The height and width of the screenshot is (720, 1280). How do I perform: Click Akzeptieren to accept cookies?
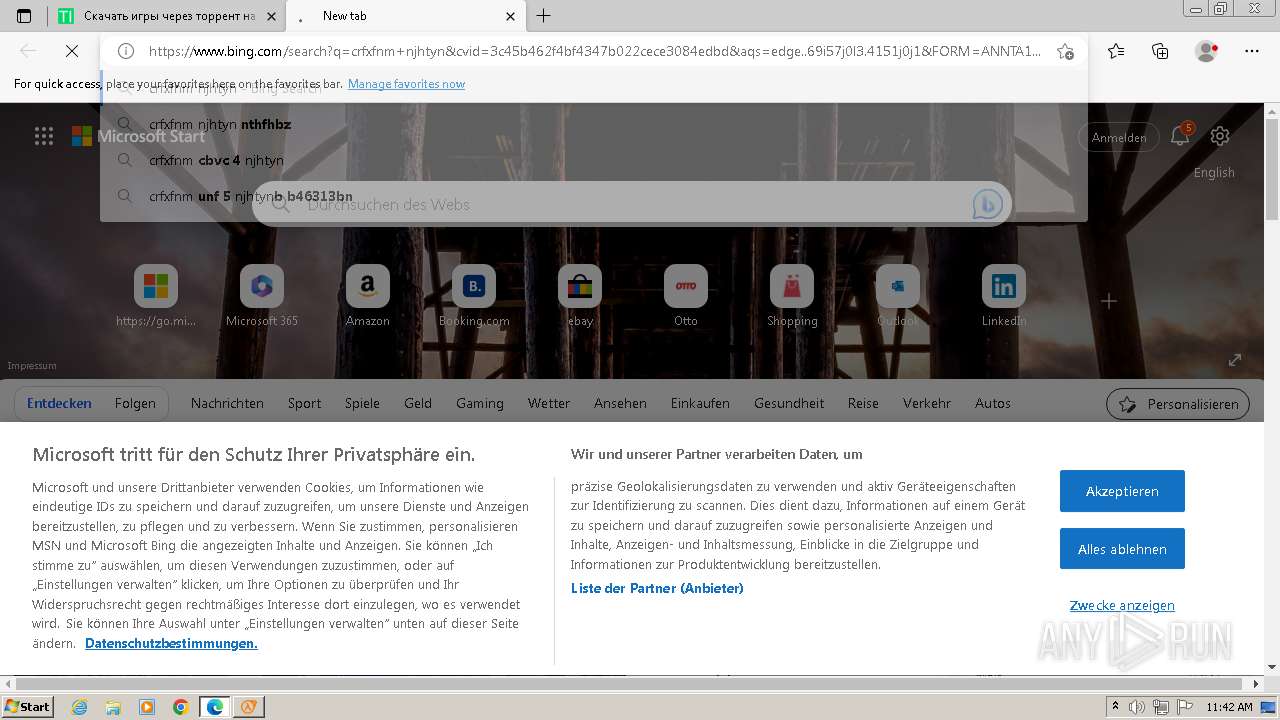pyautogui.click(x=1122, y=491)
